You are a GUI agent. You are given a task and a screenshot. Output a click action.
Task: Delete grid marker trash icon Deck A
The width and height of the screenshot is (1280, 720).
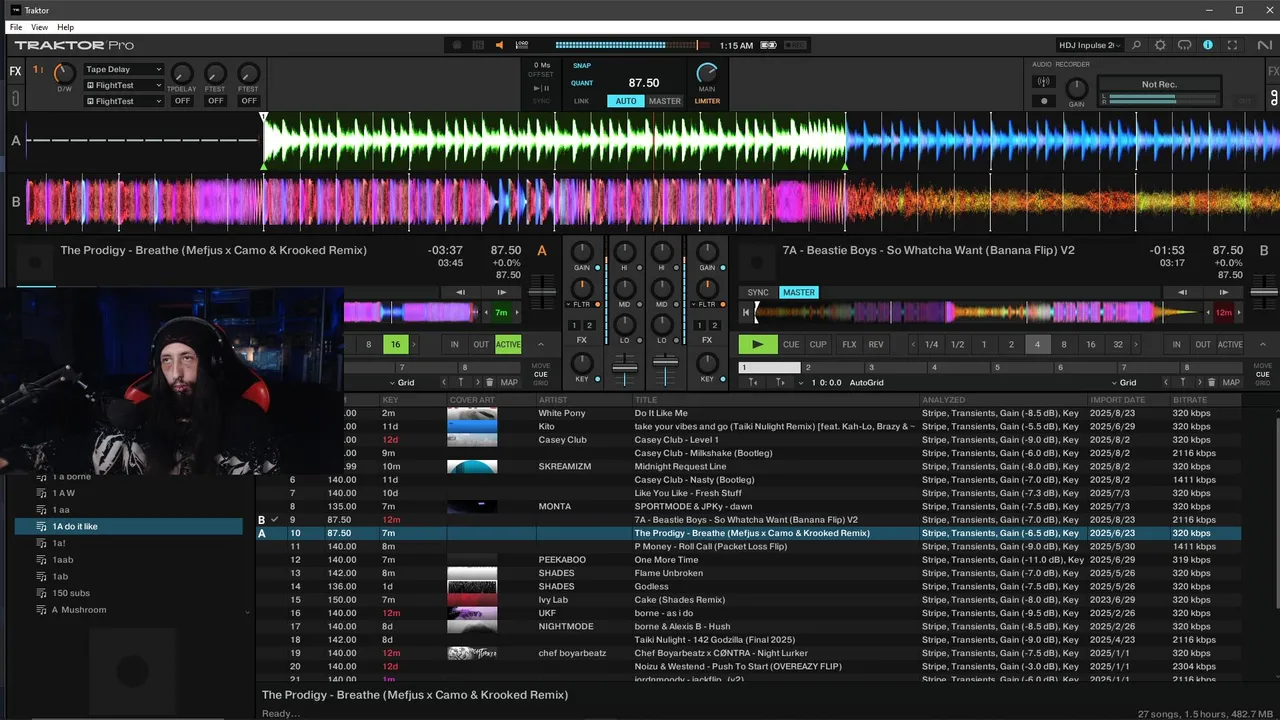tap(489, 382)
